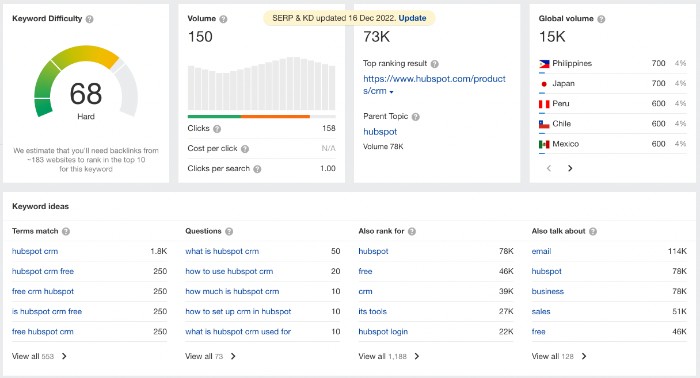Click the Update link in SERP banner
Screen dimensions: 700x378
click(412, 18)
